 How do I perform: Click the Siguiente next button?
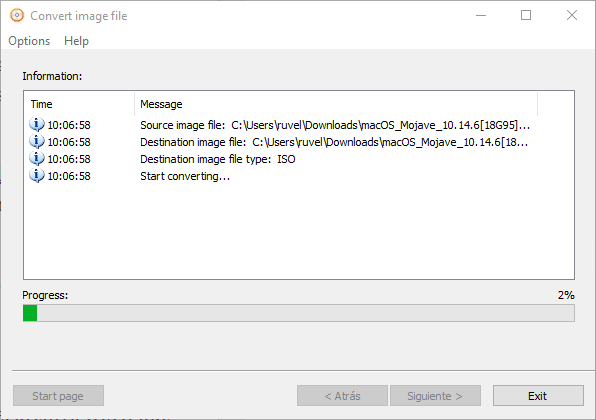435,396
